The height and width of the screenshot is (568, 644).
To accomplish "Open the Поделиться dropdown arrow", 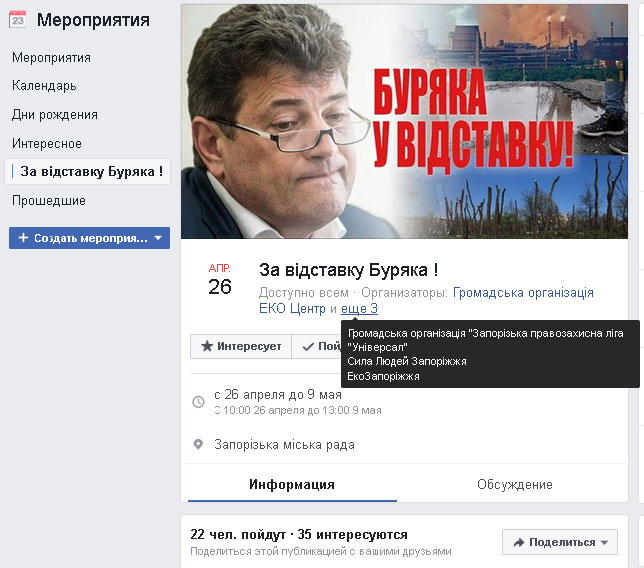I will tap(604, 543).
